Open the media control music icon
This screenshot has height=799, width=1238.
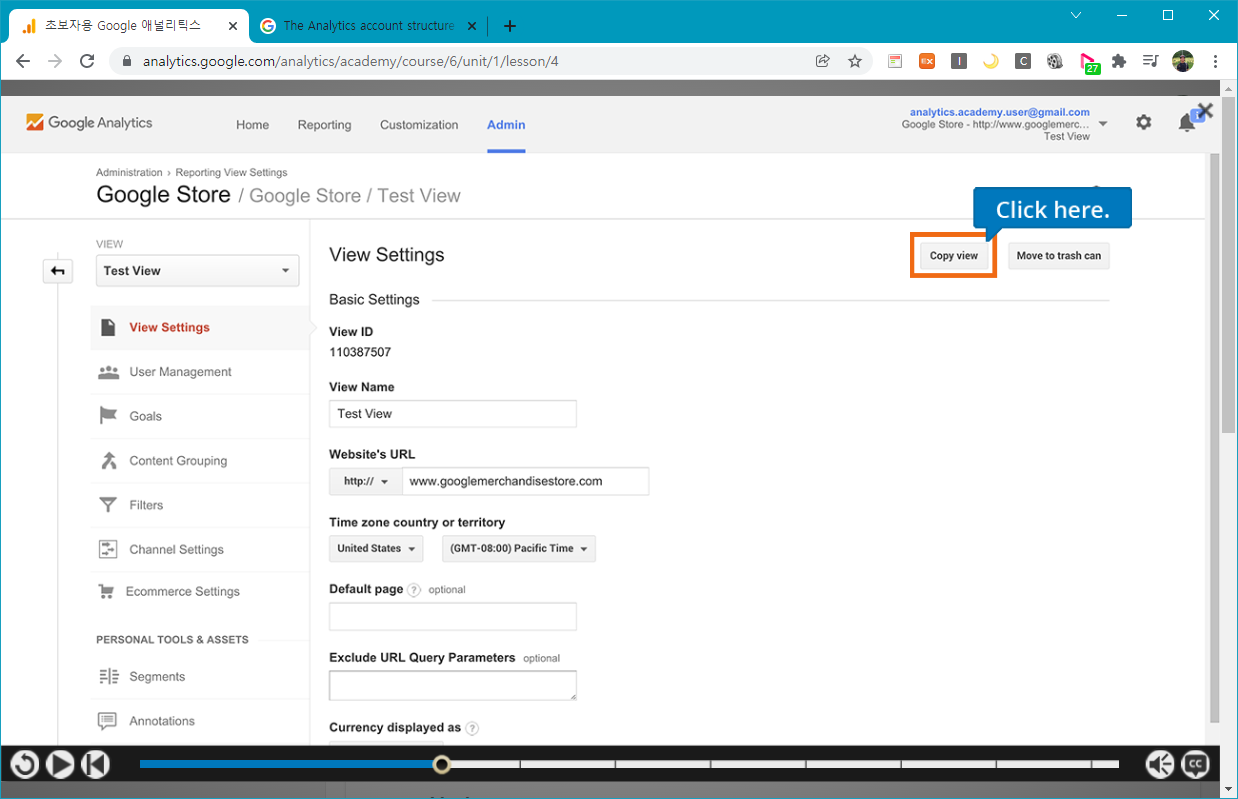coord(1151,61)
